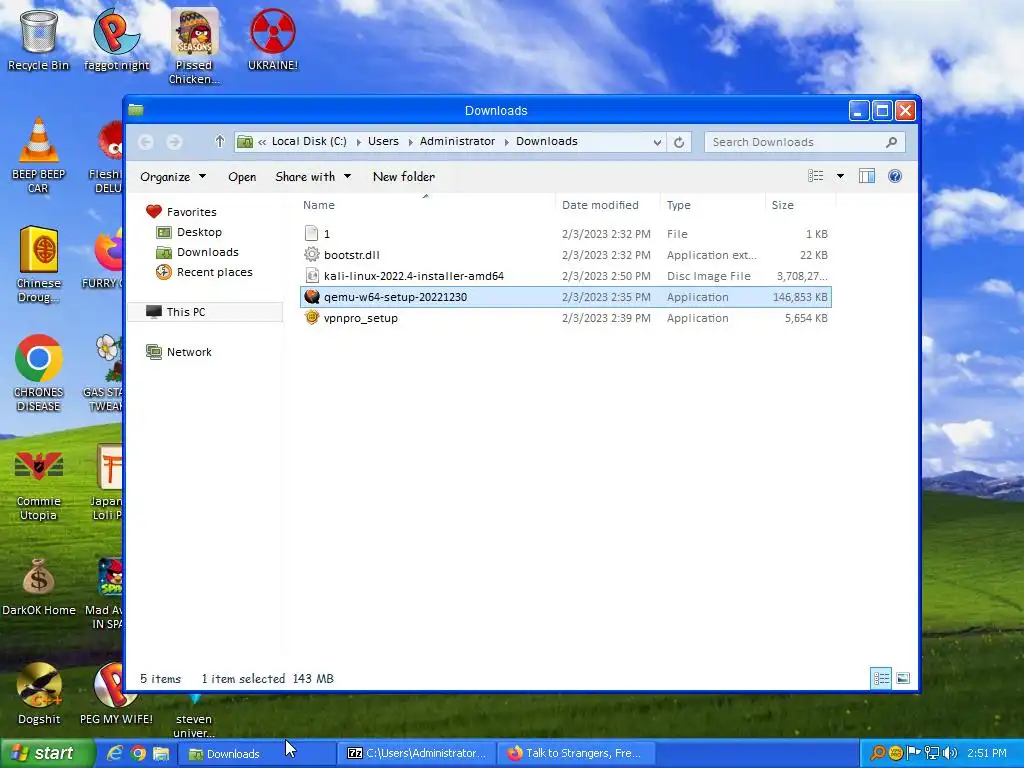
Task: Go up one folder level
Action: click(x=219, y=142)
